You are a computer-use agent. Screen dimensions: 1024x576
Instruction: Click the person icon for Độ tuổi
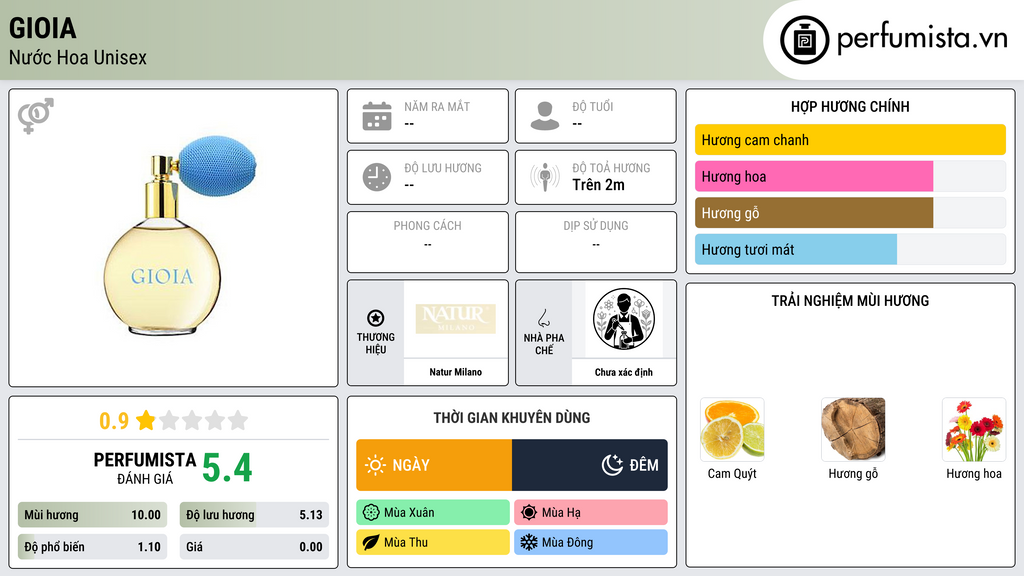(545, 116)
